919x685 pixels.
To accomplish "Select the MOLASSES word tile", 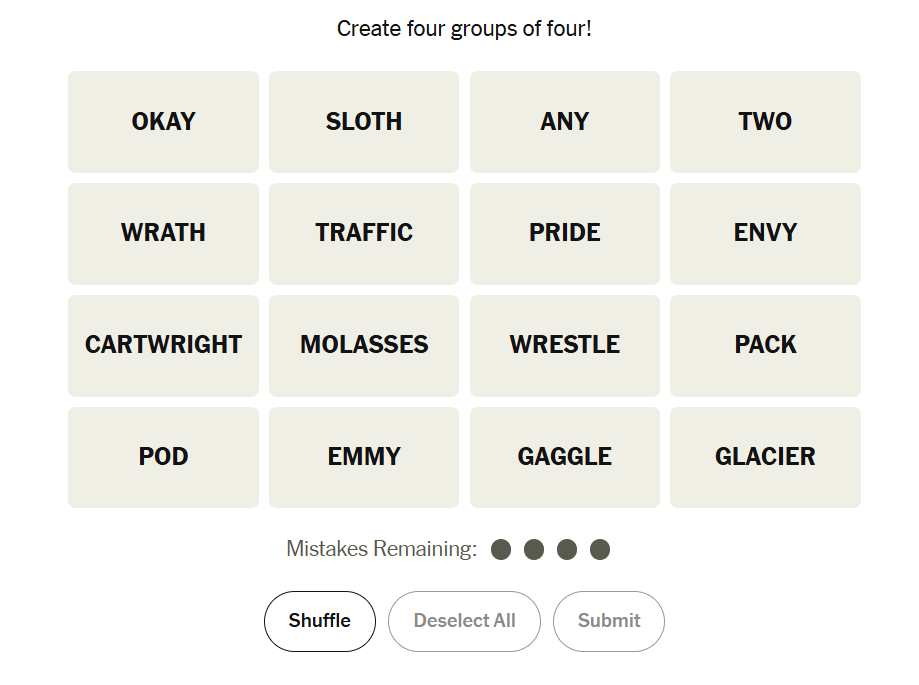I will pyautogui.click(x=364, y=345).
